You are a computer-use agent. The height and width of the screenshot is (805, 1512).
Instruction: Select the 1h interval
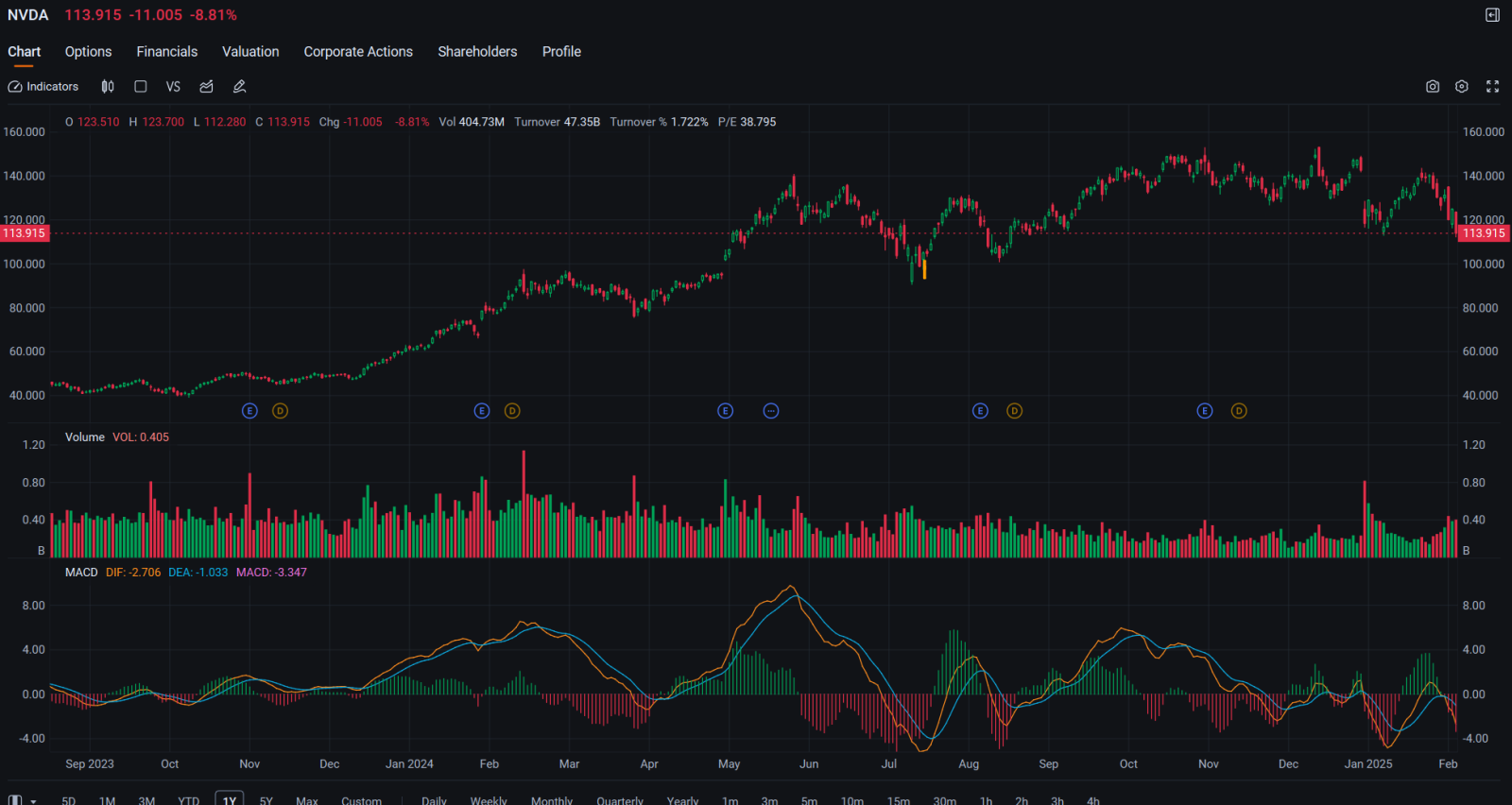987,800
